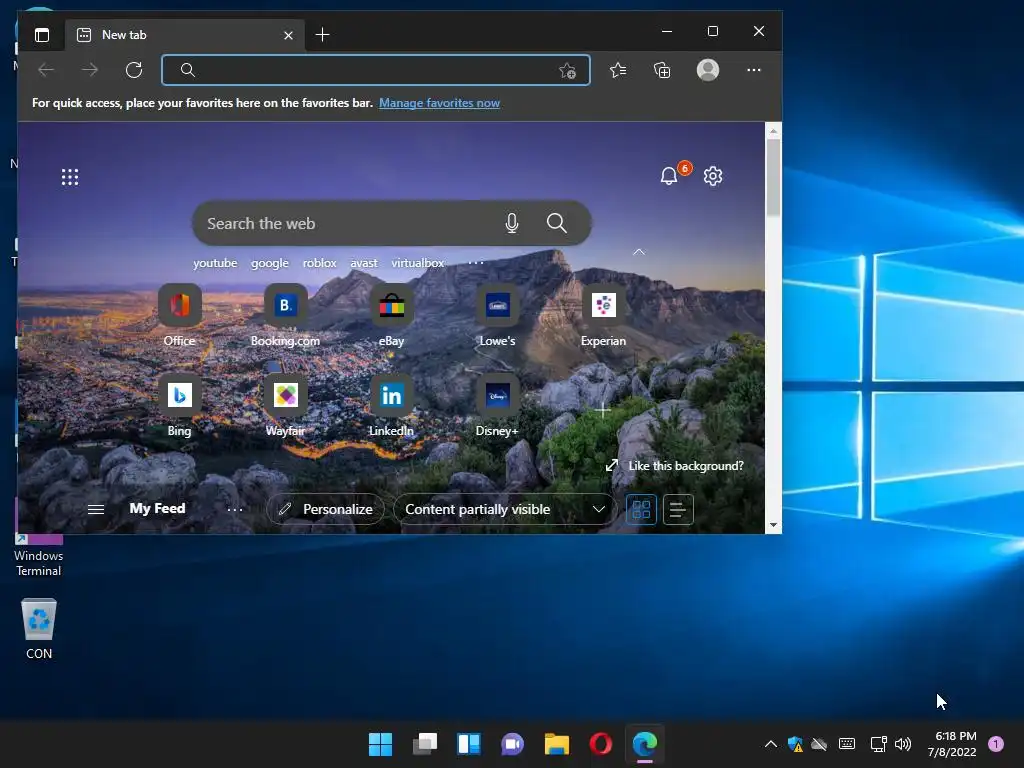Submit search with magnifier icon
Screen dimensions: 1024x768
pyautogui.click(x=556, y=223)
